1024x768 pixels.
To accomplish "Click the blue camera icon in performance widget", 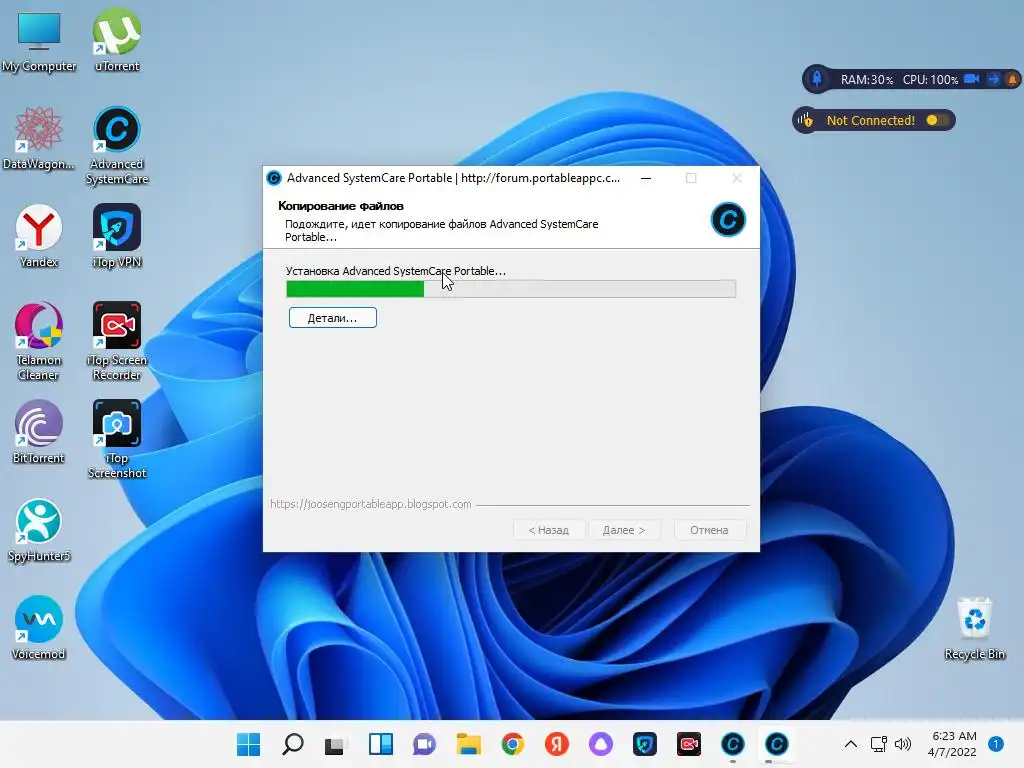I will (972, 79).
